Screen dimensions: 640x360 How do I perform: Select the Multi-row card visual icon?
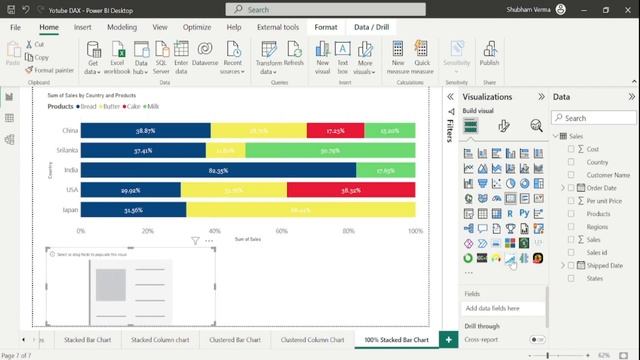524,198
